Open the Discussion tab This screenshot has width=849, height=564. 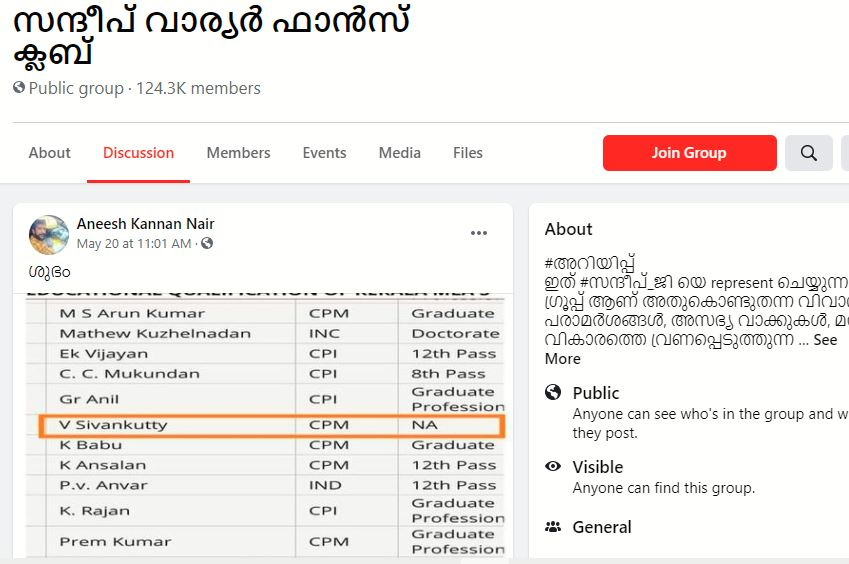pos(138,153)
